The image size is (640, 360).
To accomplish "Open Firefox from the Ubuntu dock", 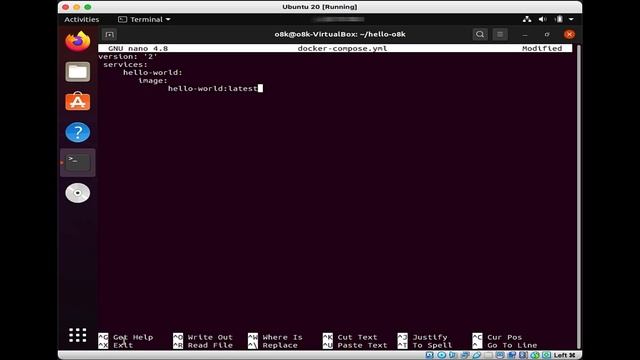I will [x=78, y=41].
